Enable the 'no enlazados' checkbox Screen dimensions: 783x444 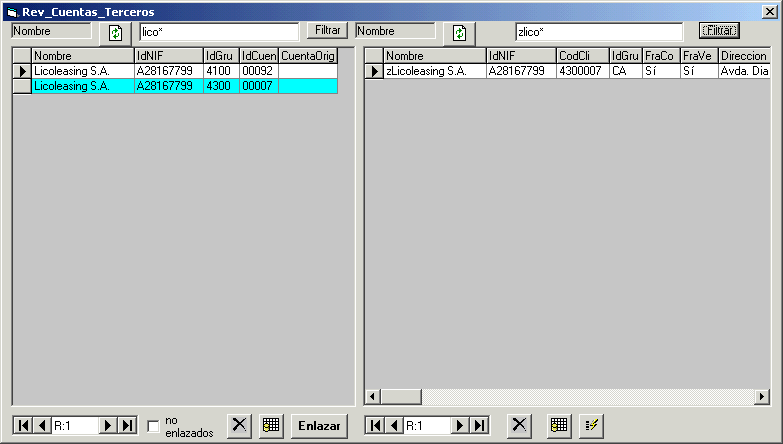(153, 426)
